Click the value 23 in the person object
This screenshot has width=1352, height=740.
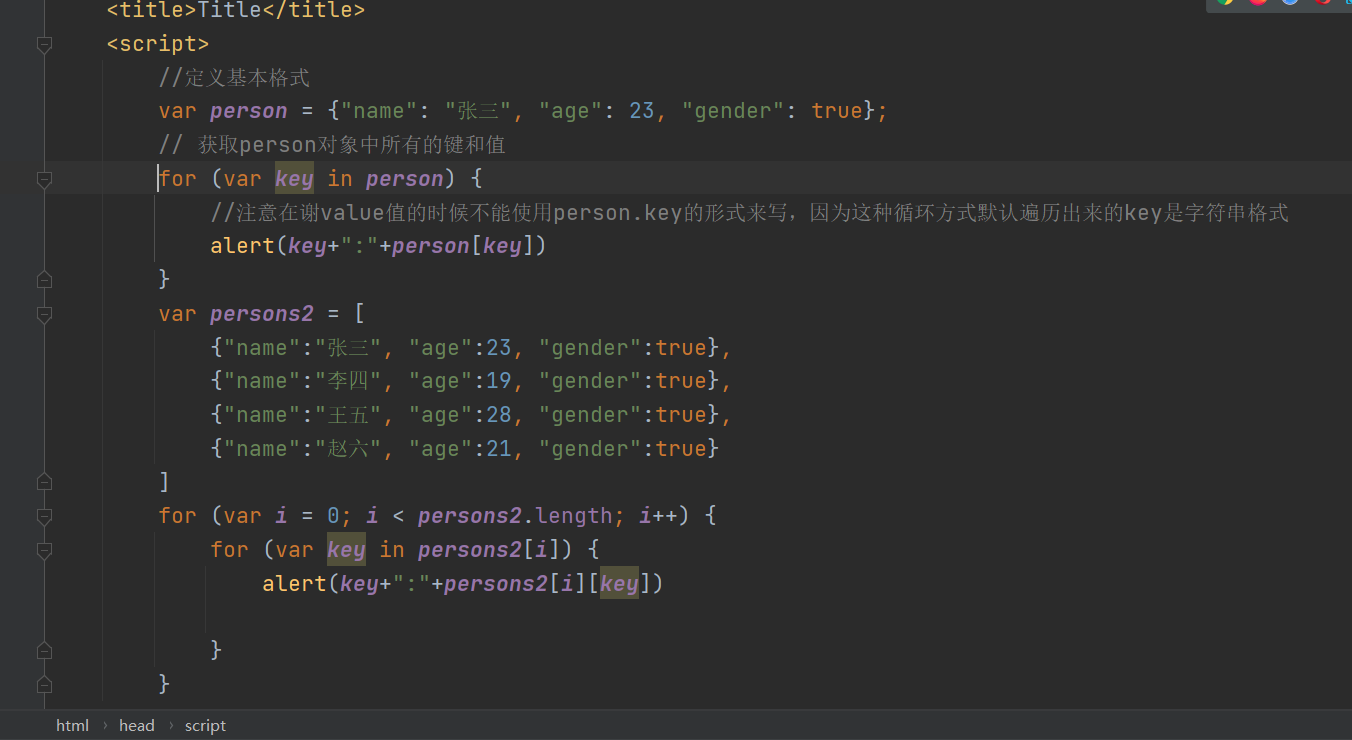click(641, 111)
